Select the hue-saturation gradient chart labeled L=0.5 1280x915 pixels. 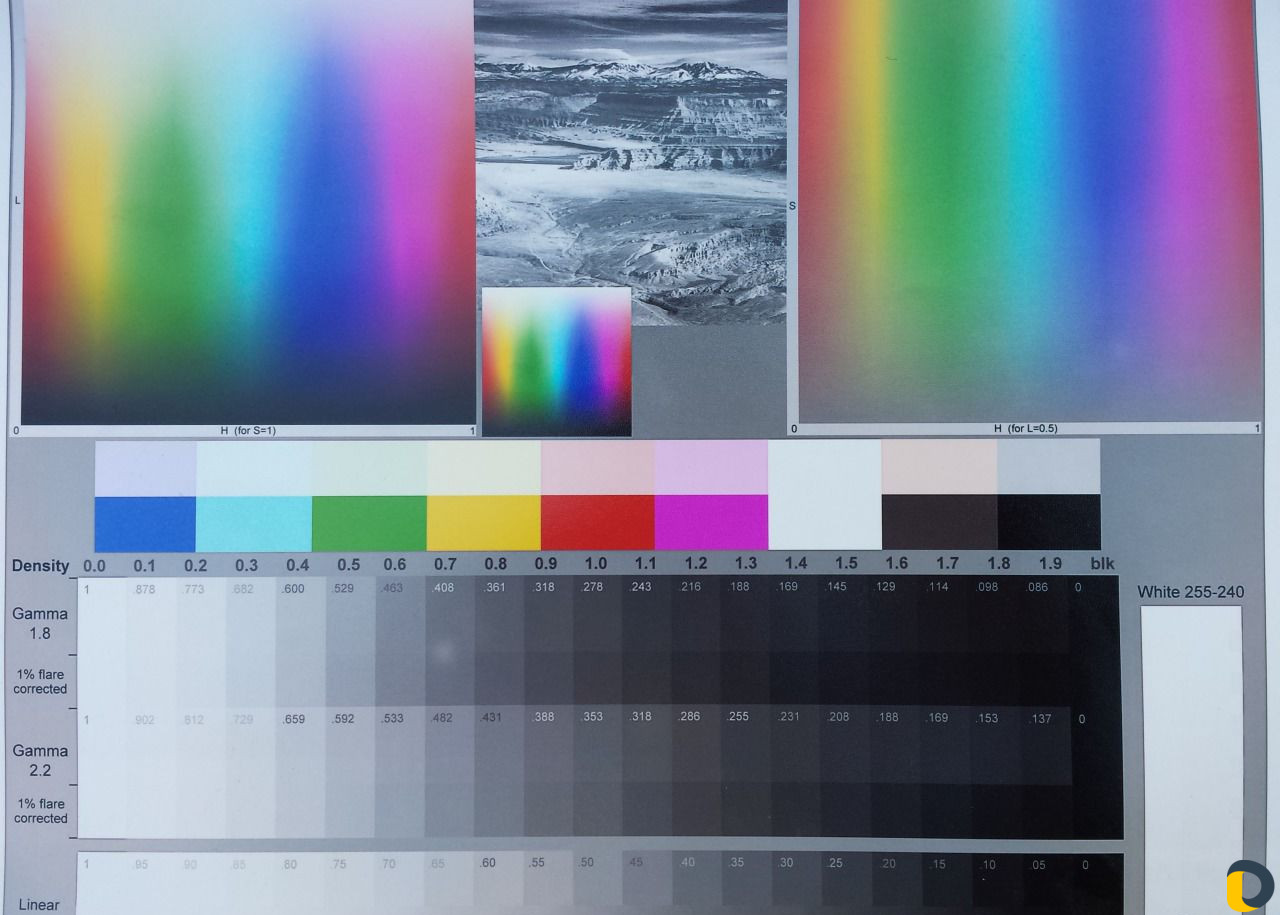[x=1030, y=212]
